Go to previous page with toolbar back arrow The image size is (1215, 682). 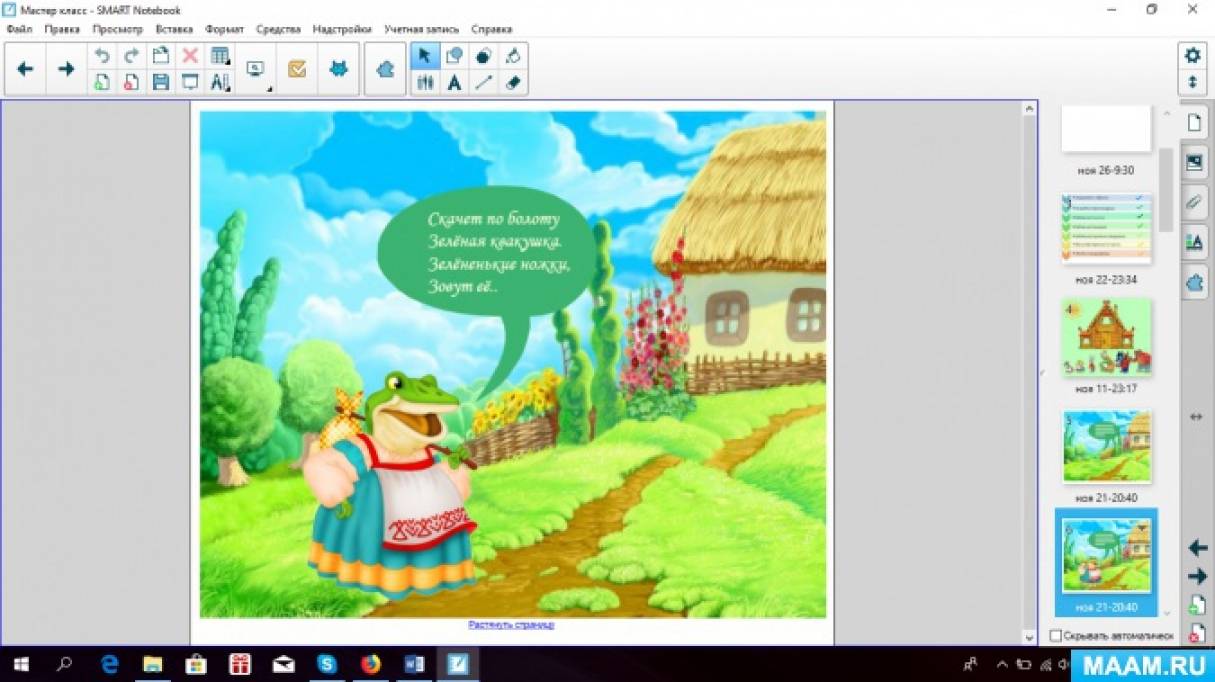pyautogui.click(x=26, y=69)
